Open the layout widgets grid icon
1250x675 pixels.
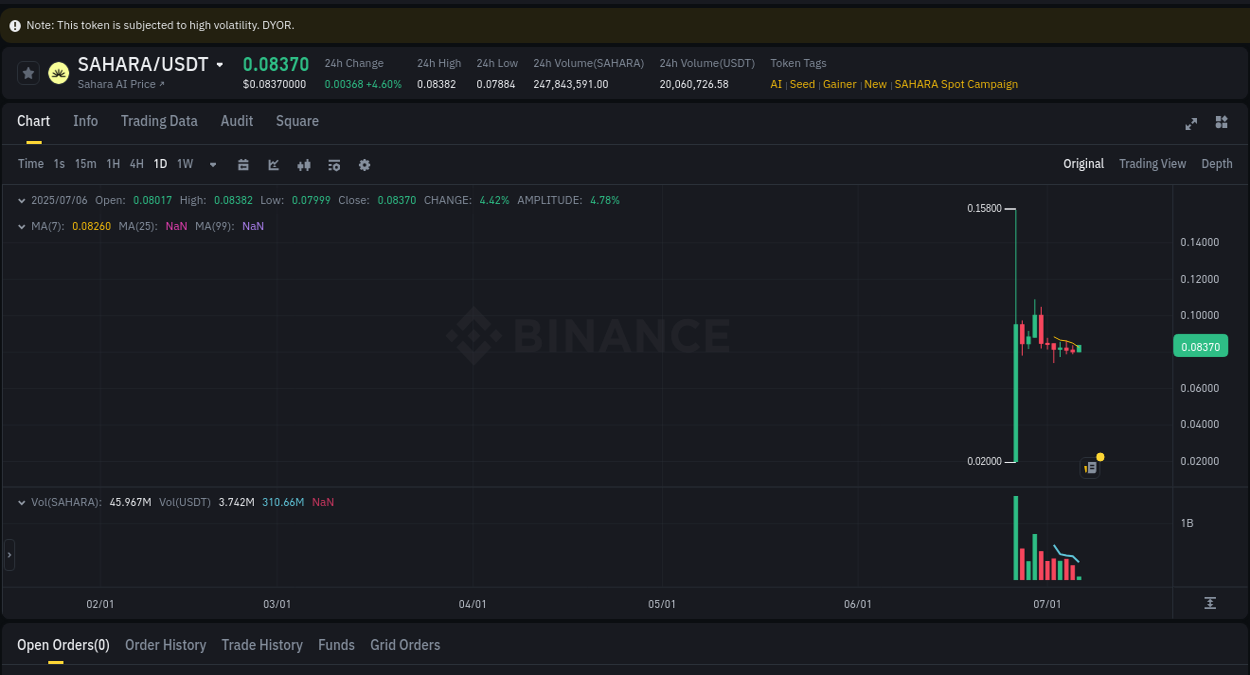(1221, 122)
